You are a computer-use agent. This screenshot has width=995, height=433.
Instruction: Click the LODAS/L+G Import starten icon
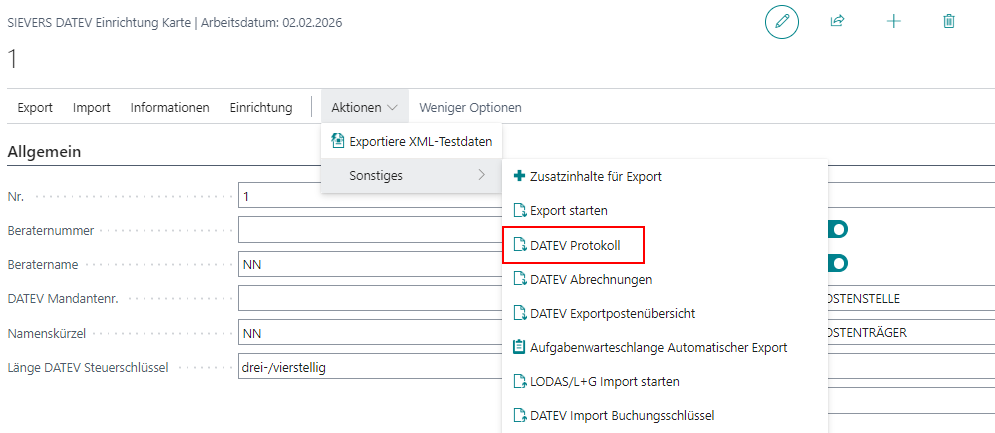[518, 381]
